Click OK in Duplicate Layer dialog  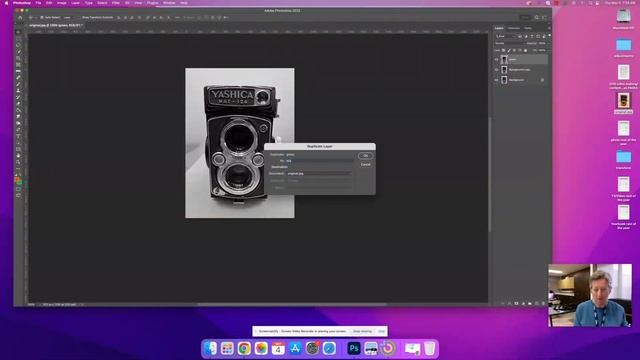coord(365,156)
